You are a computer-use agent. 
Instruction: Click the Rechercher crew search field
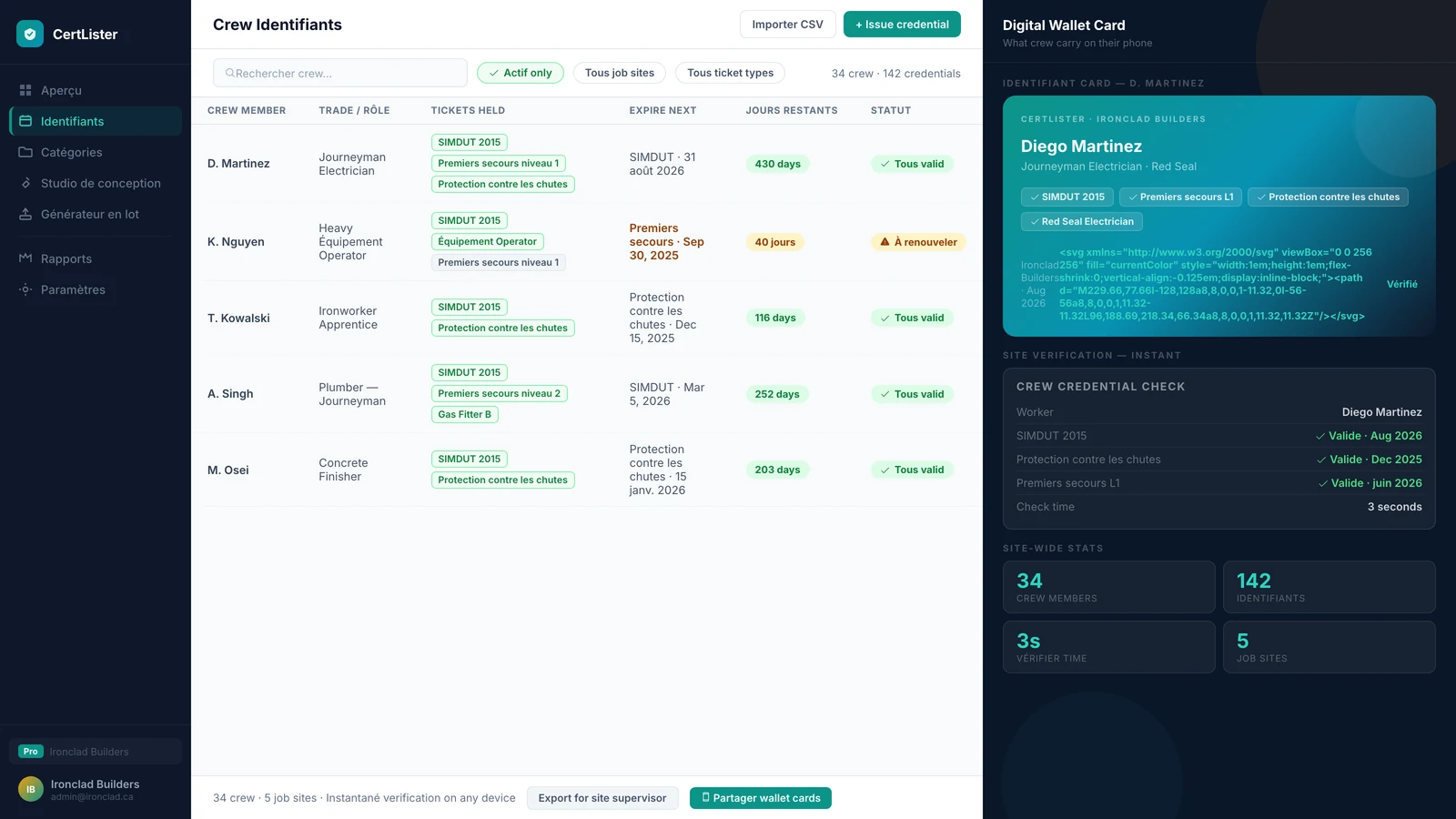click(x=340, y=73)
